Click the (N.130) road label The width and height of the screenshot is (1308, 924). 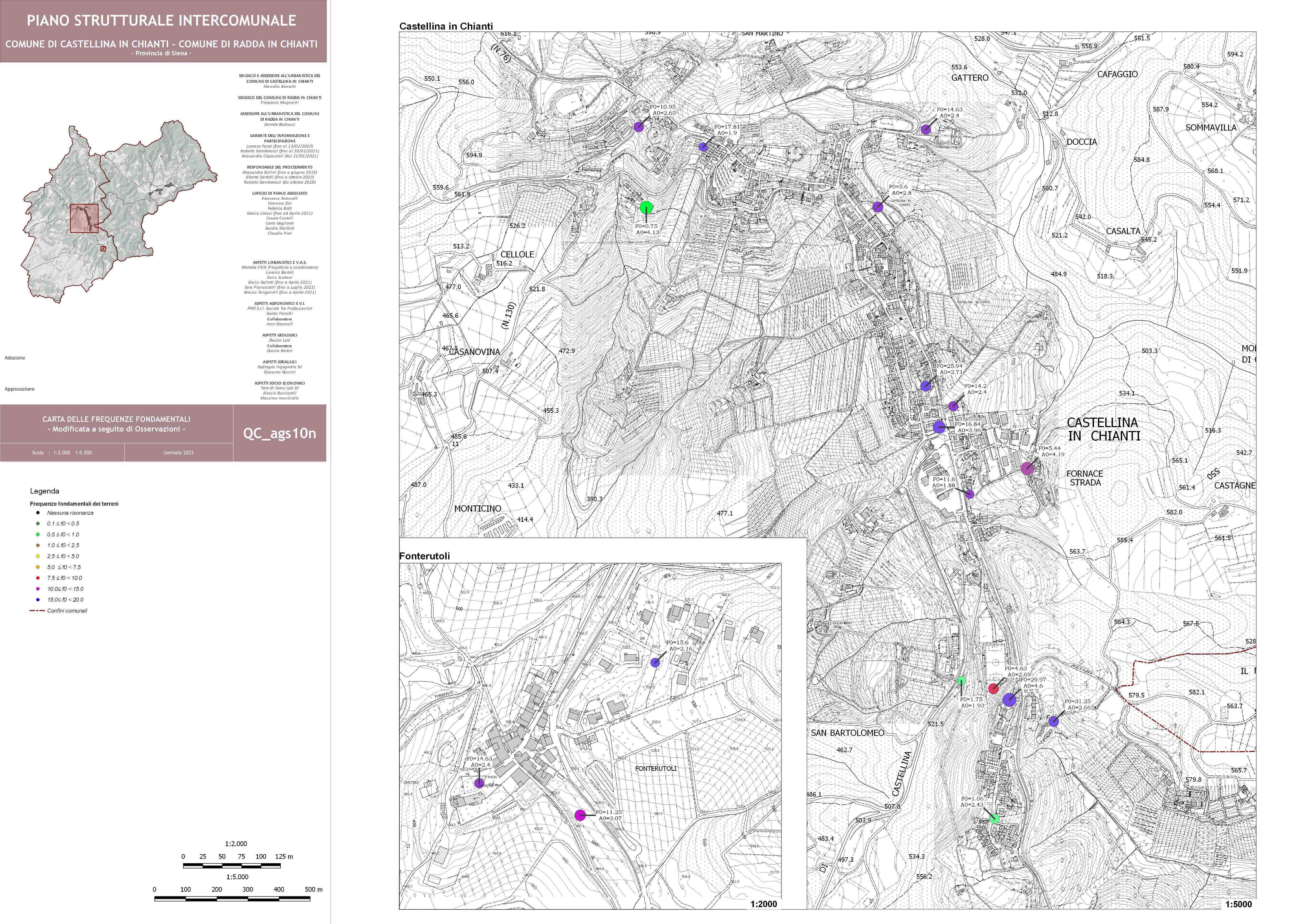coord(509,316)
